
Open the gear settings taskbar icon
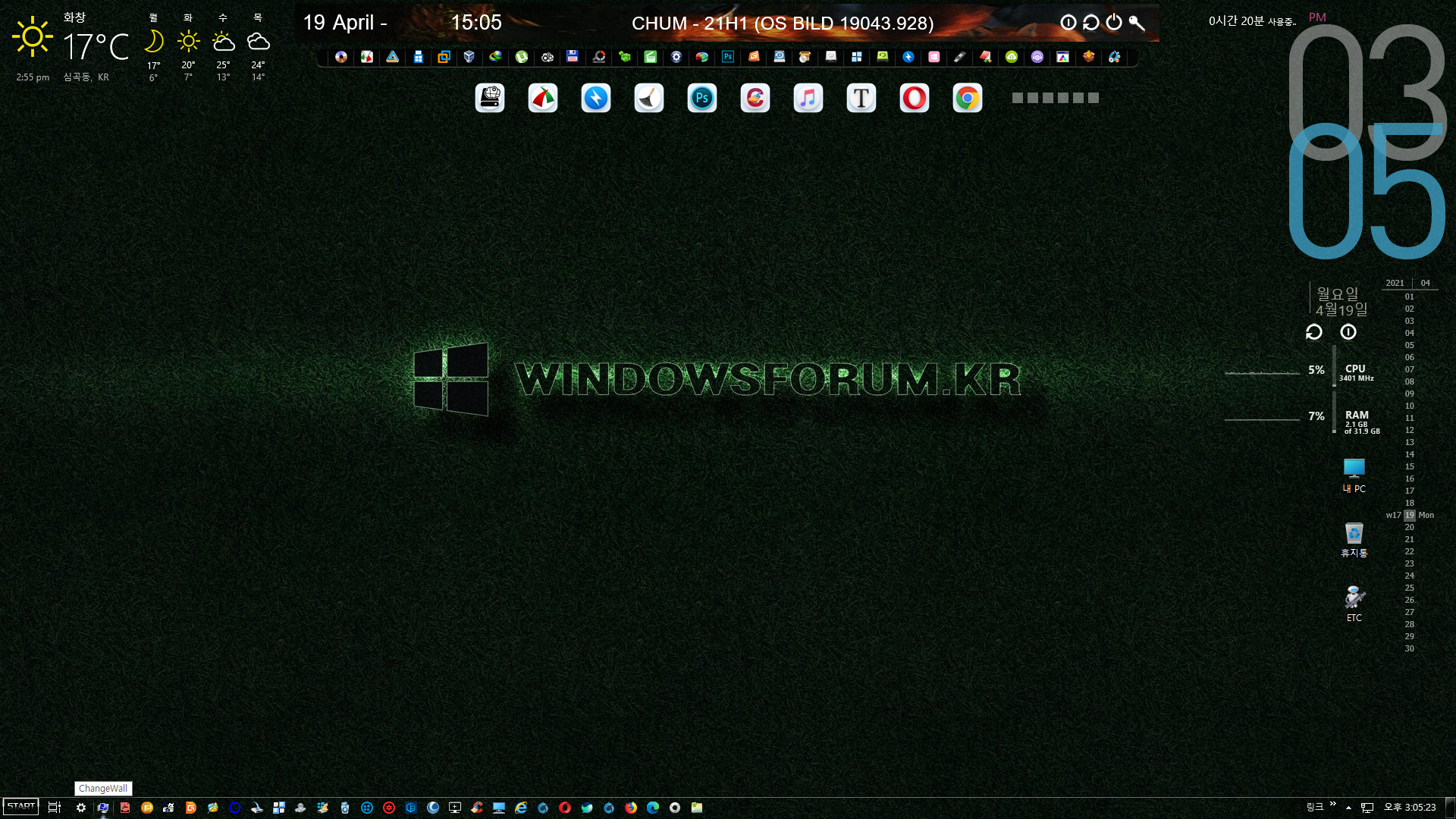81,808
